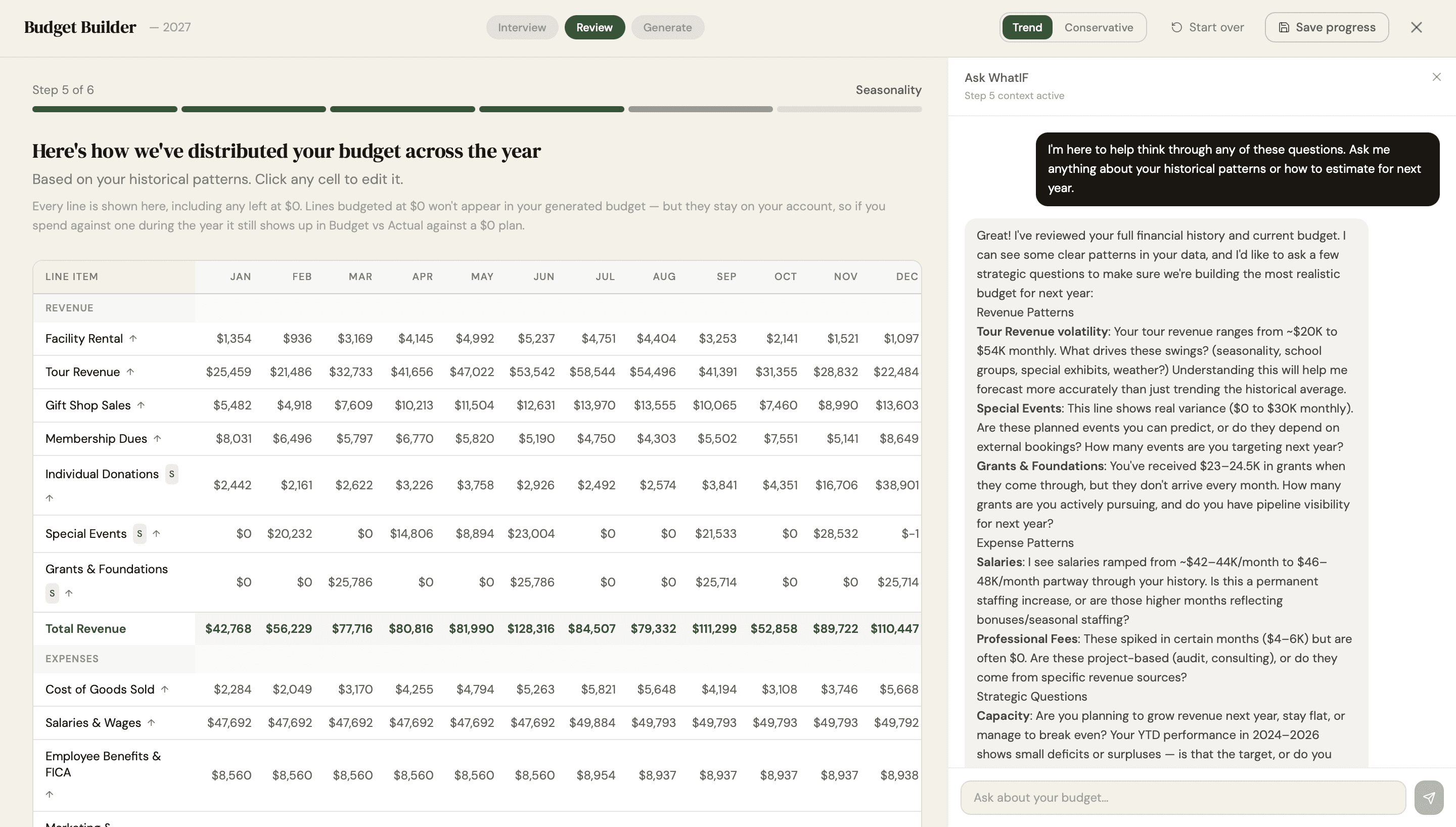
Task: Close the Budget Builder with top-right X
Action: [x=1416, y=27]
